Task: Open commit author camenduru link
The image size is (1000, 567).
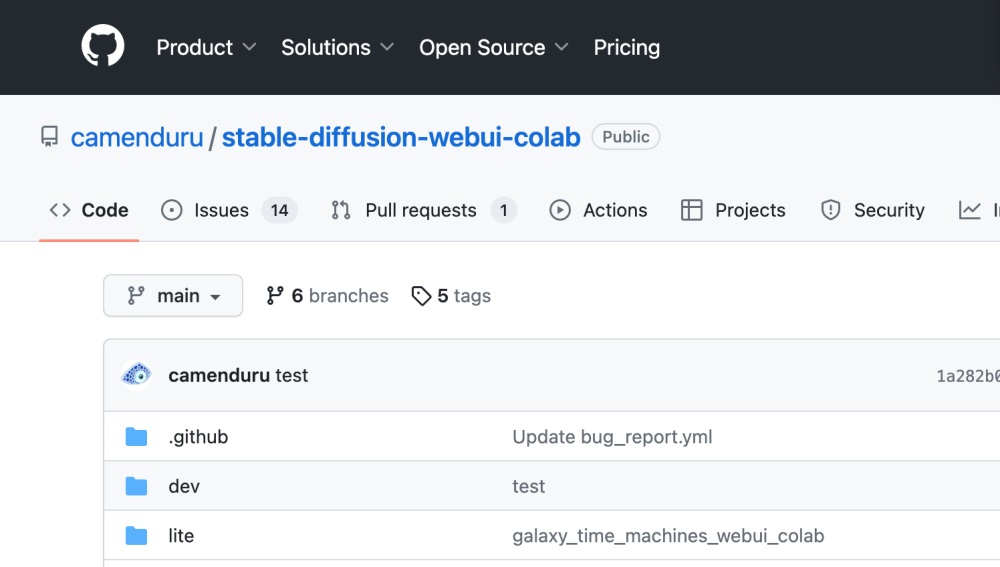Action: coord(219,375)
